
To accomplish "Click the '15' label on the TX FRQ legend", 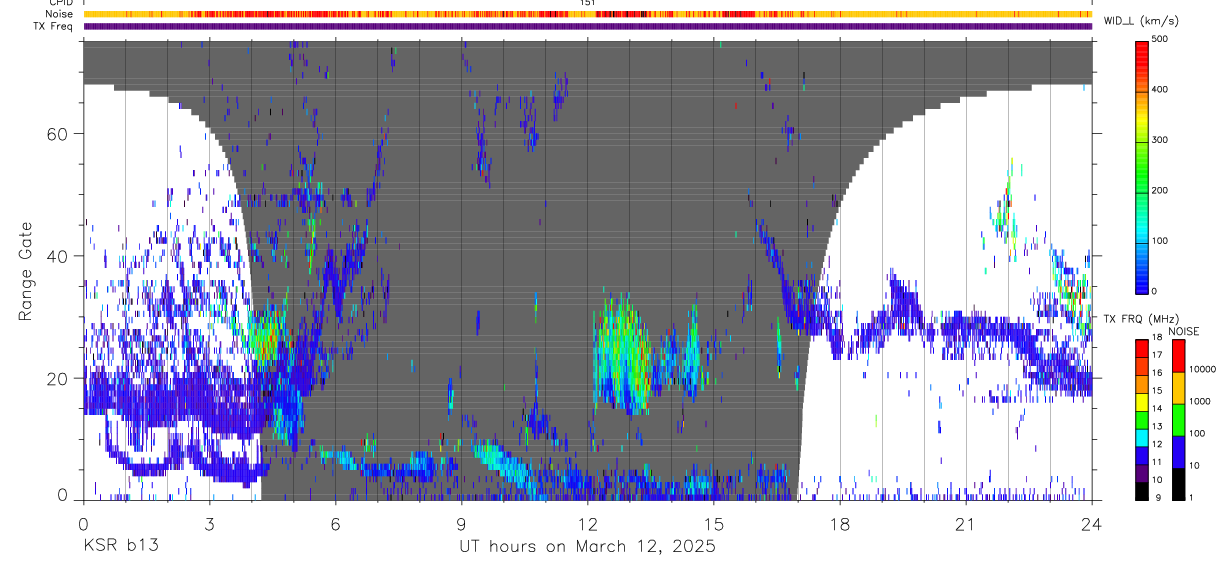I will click(1158, 392).
